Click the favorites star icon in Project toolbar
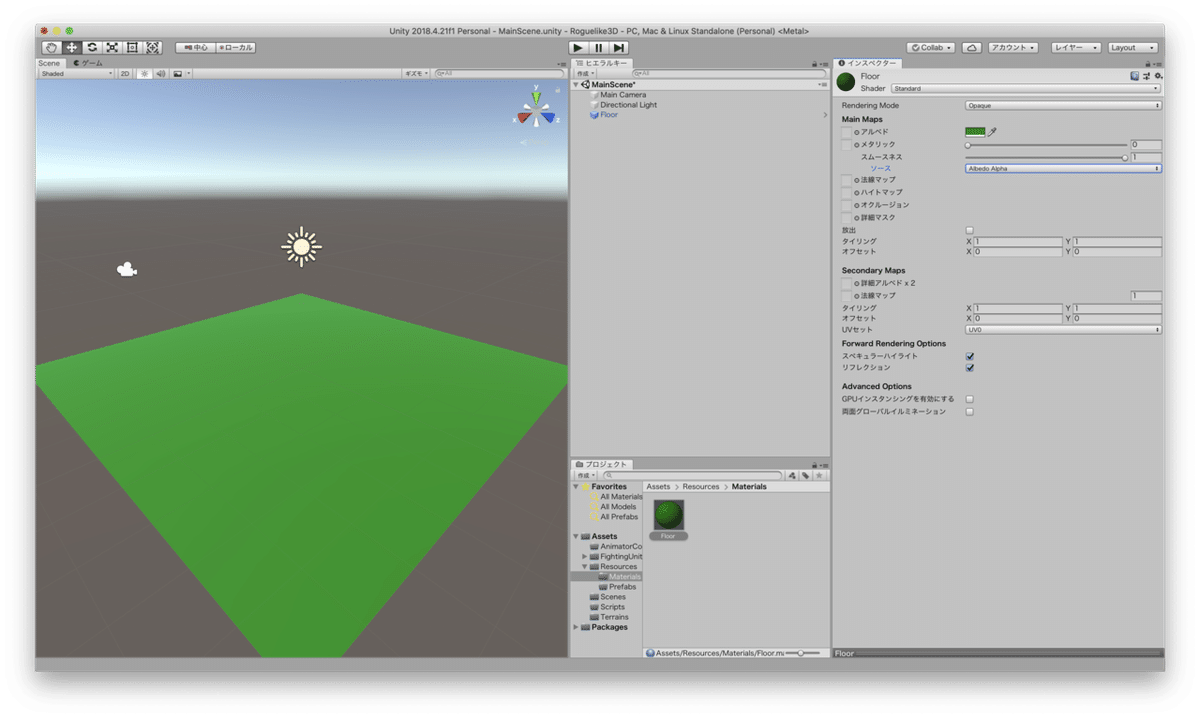 click(818, 476)
